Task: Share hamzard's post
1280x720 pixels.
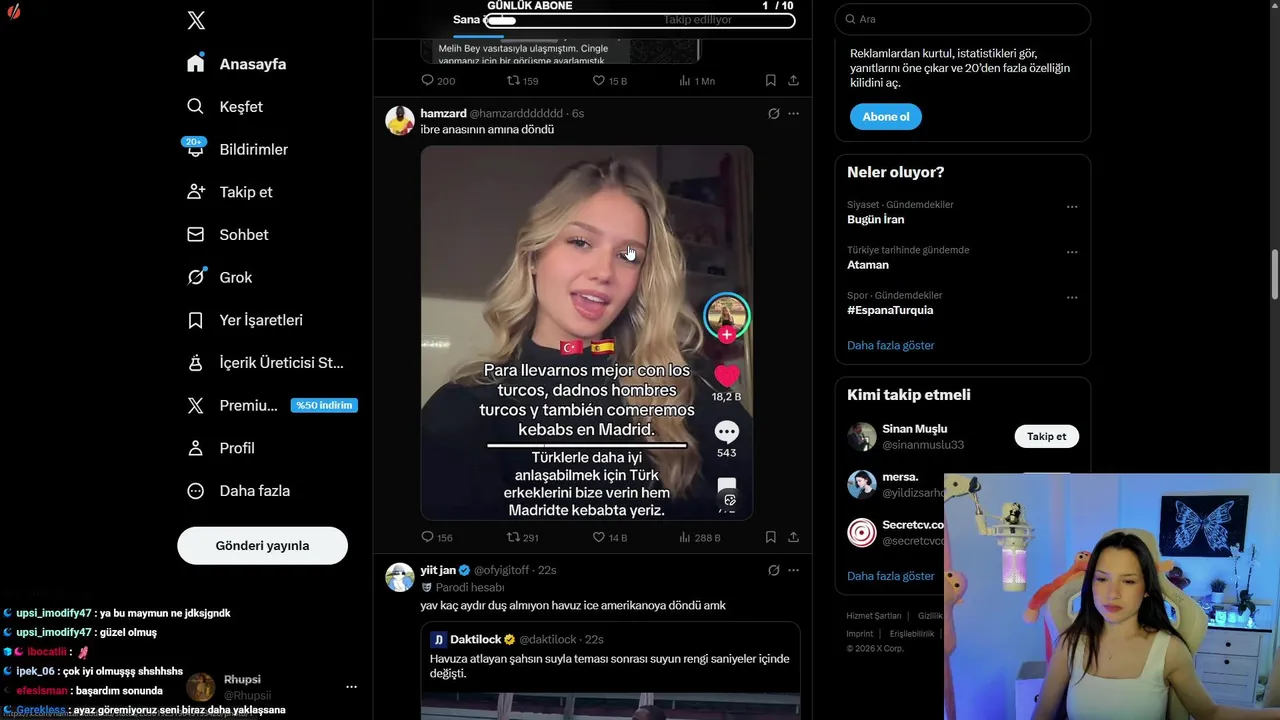Action: (x=793, y=537)
